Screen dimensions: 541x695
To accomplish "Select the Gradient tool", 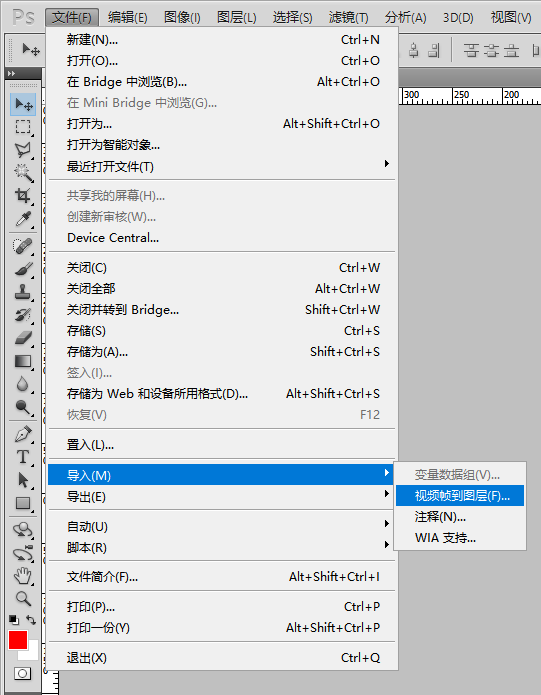I will pyautogui.click(x=23, y=361).
